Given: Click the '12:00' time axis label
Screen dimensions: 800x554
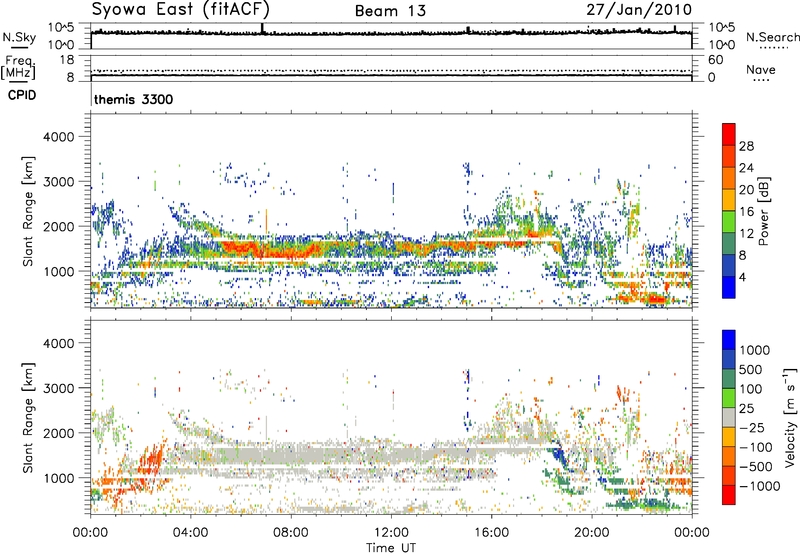Looking at the screenshot, I should click(x=391, y=533).
